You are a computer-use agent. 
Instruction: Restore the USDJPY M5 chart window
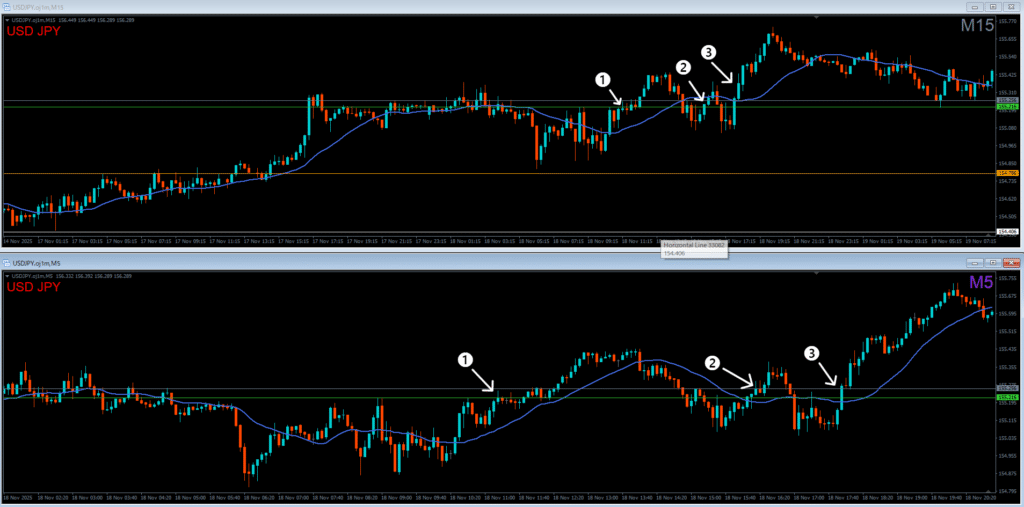pos(993,262)
